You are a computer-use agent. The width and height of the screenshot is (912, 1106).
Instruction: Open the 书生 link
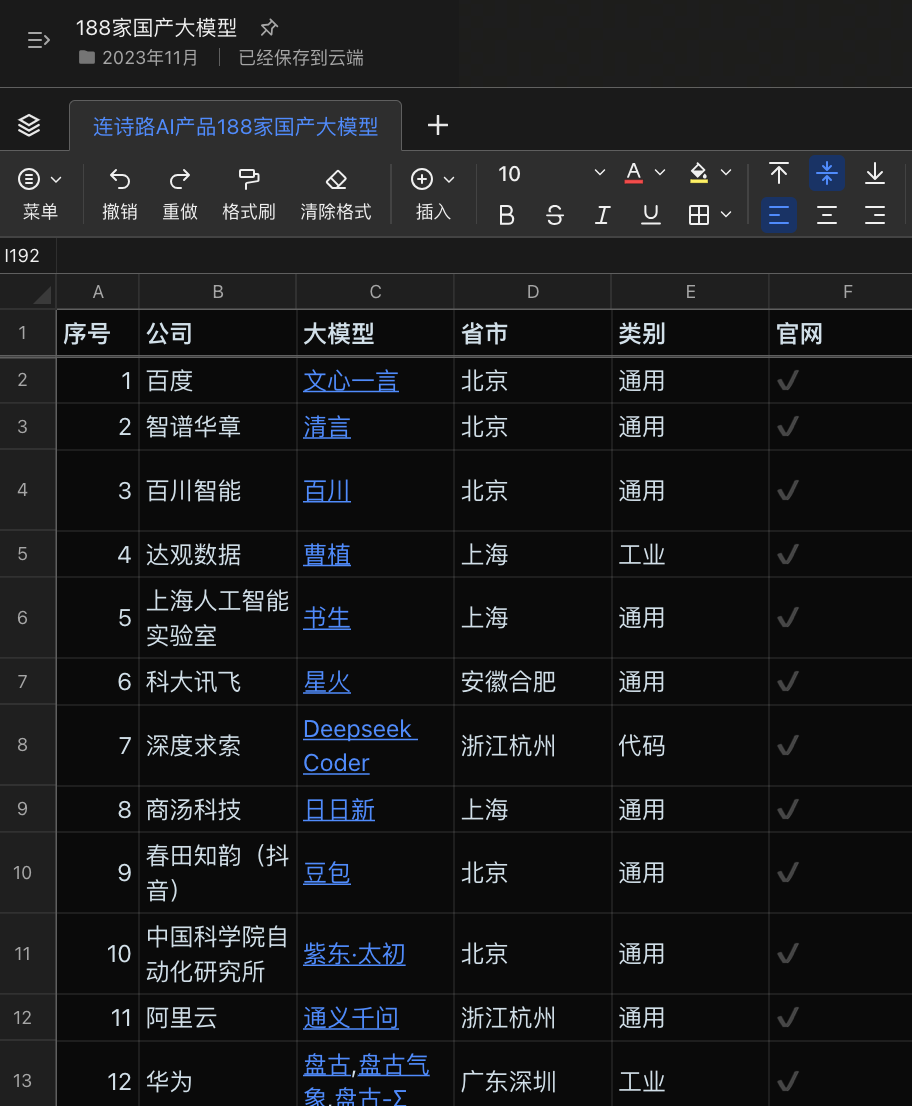pos(327,618)
